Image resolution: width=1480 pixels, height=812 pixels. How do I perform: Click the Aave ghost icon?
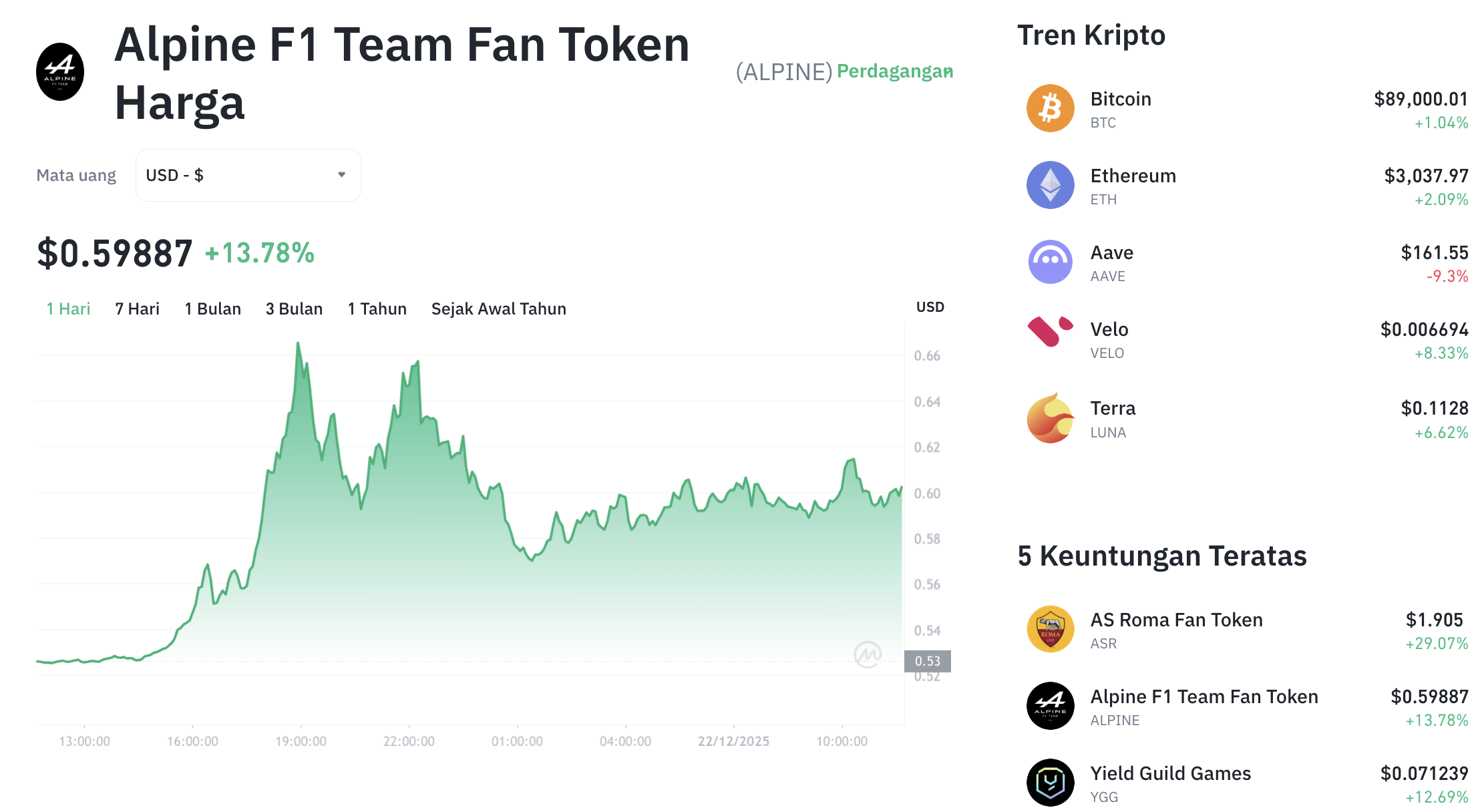click(x=1050, y=262)
